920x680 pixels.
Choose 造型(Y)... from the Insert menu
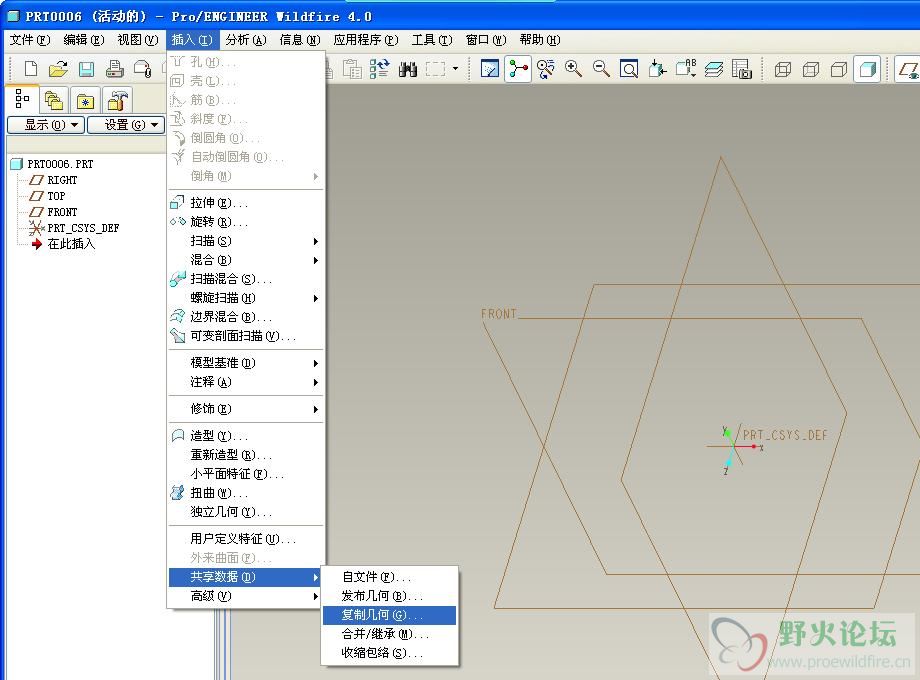pyautogui.click(x=246, y=436)
